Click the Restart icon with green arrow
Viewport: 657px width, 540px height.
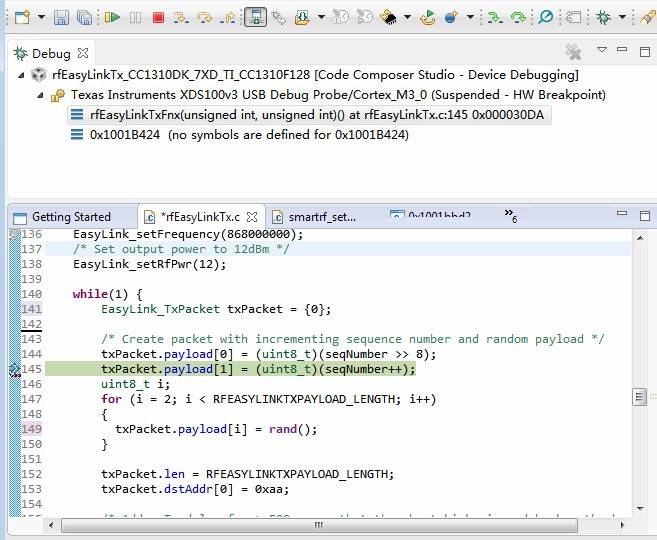coord(428,18)
